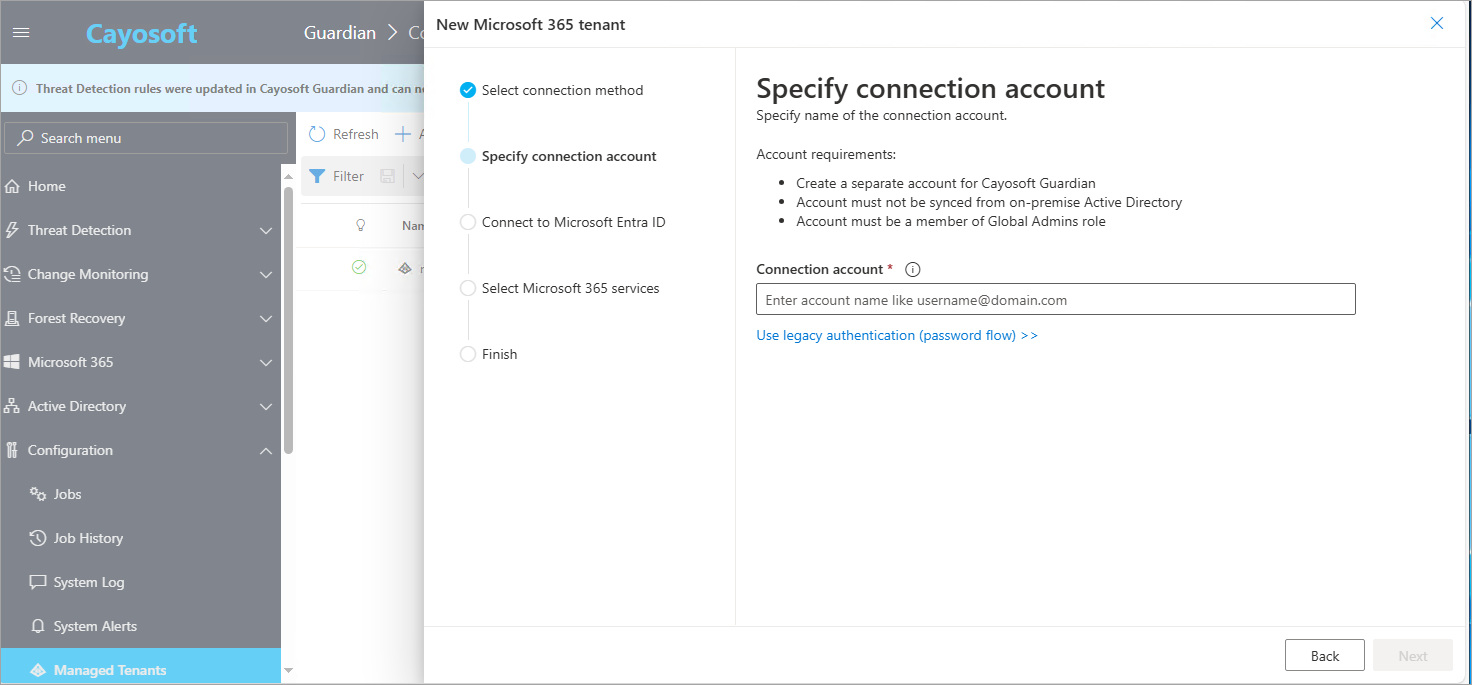Click Use legacy authentication link

897,335
